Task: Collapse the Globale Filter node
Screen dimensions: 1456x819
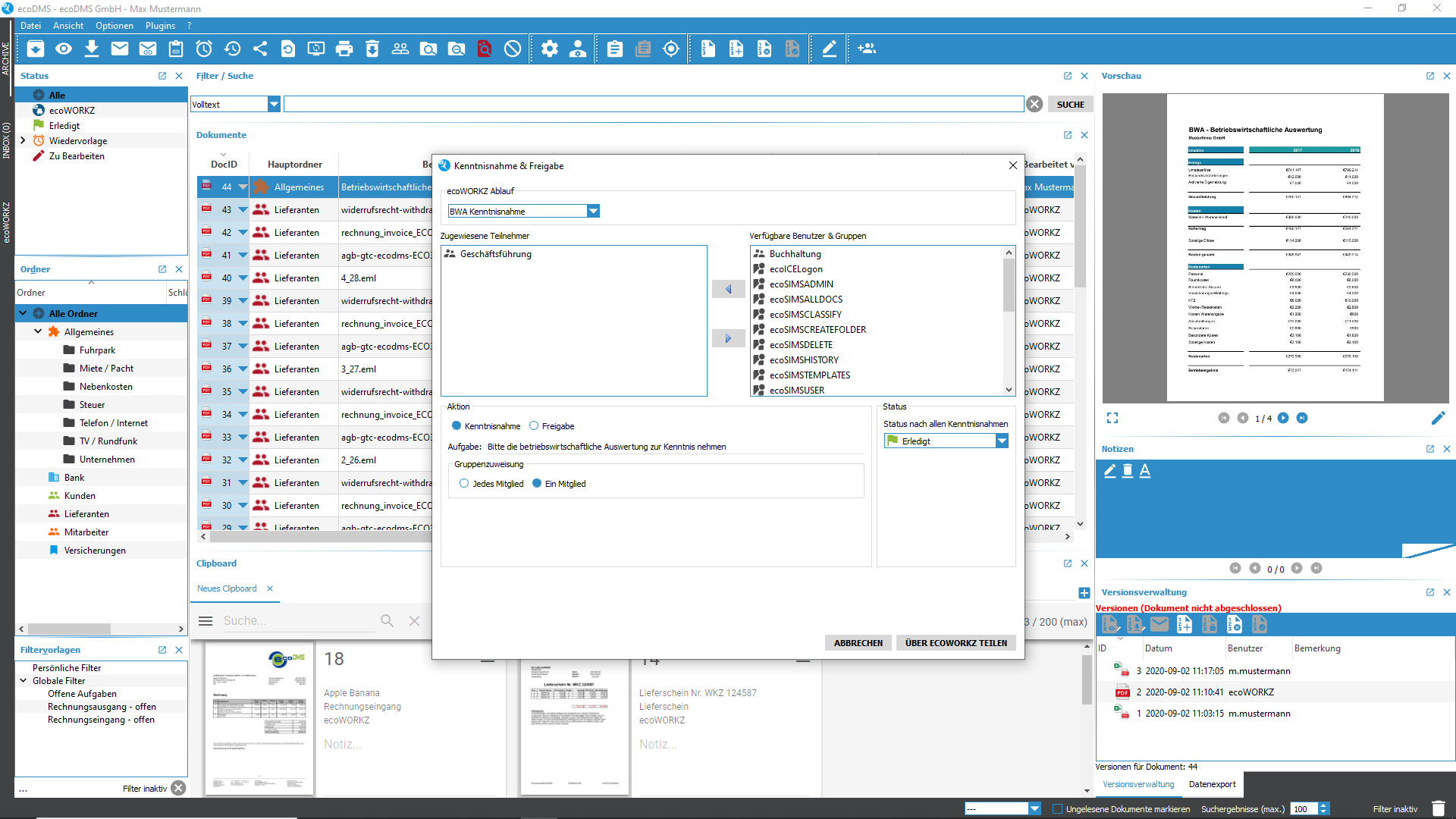Action: pos(24,681)
